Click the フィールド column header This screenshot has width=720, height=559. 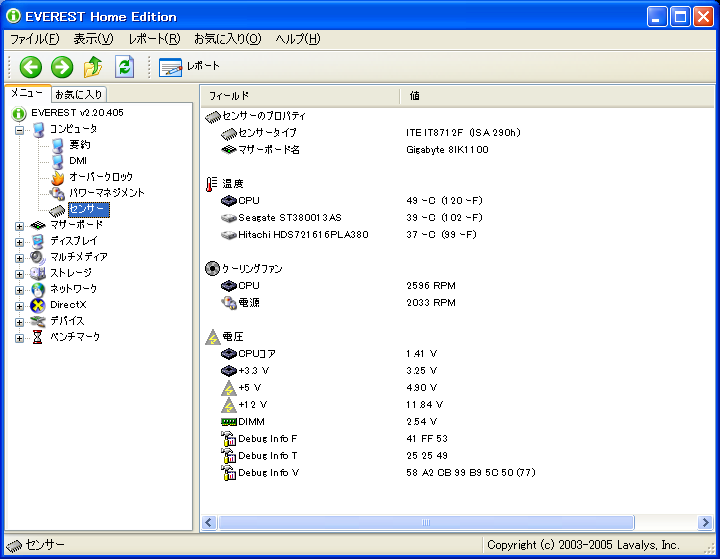point(300,96)
